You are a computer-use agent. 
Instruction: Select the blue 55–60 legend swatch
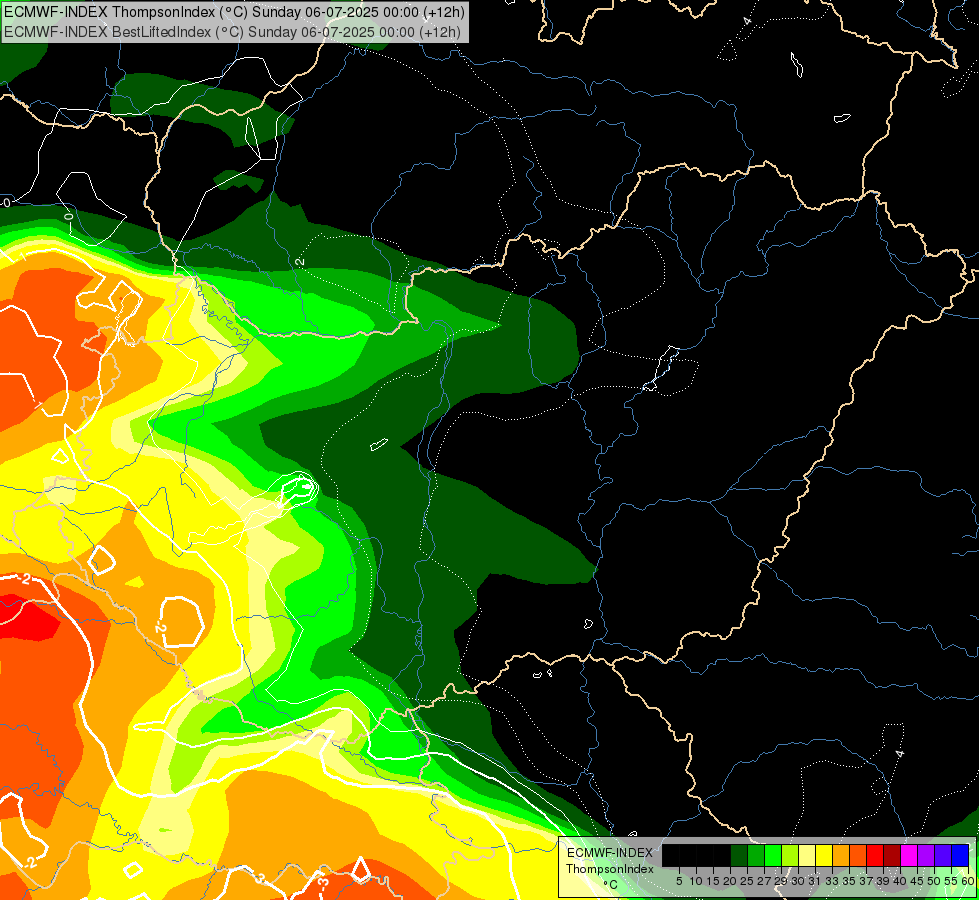960,856
